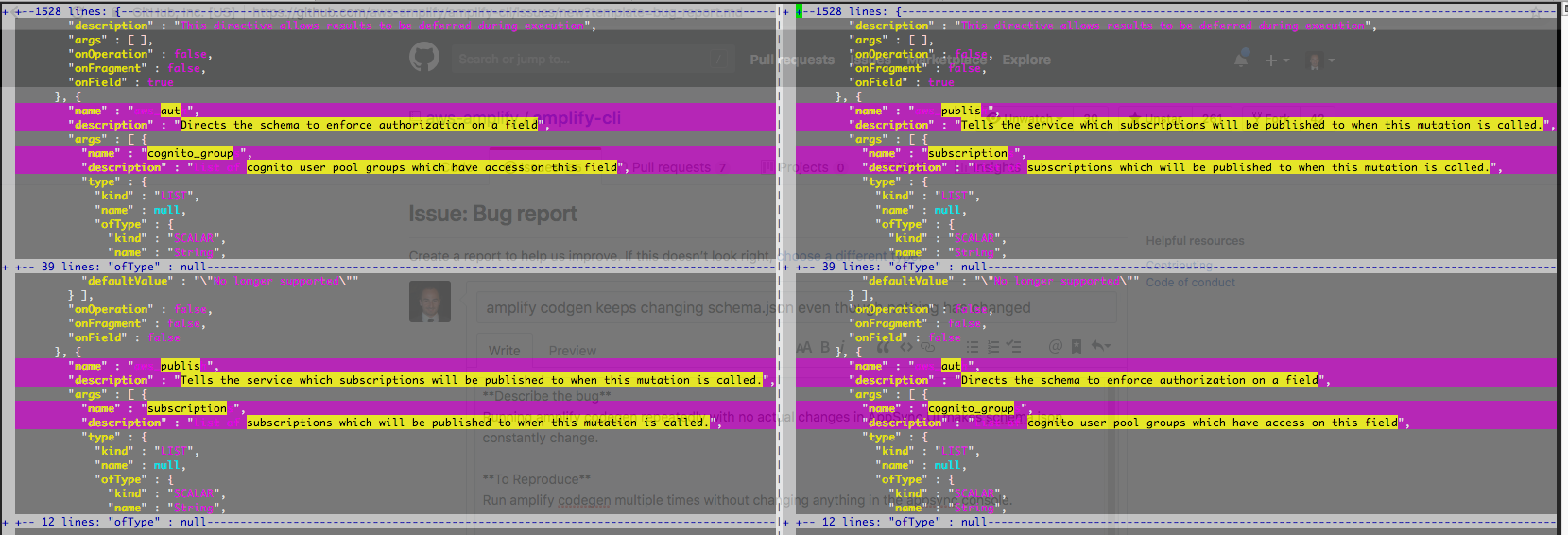The width and height of the screenshot is (1568, 535).
Task: Click the Helpful resources heading
Action: click(1195, 241)
